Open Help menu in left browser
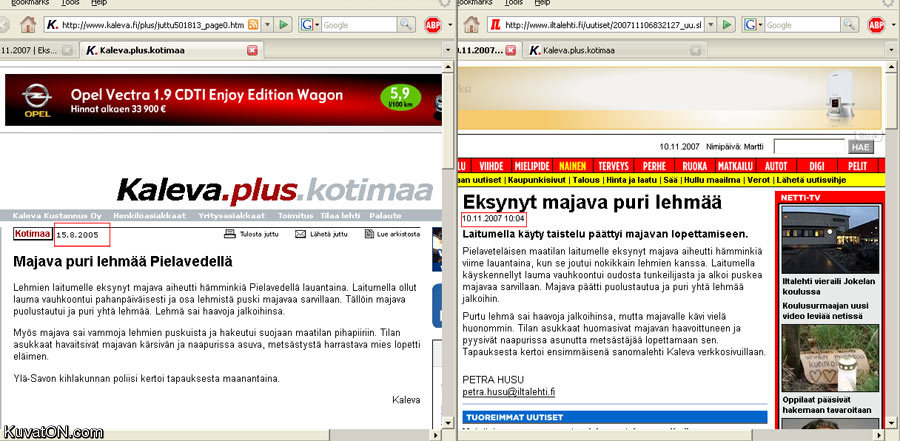The width and height of the screenshot is (900, 441). coord(99,3)
